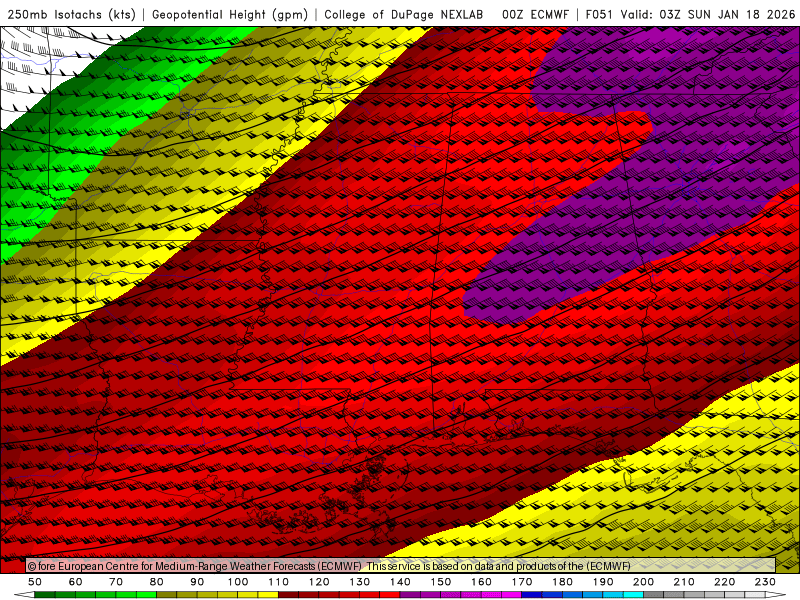This screenshot has height=600, width=800.
Task: Click the legend value 90
Action: (197, 582)
